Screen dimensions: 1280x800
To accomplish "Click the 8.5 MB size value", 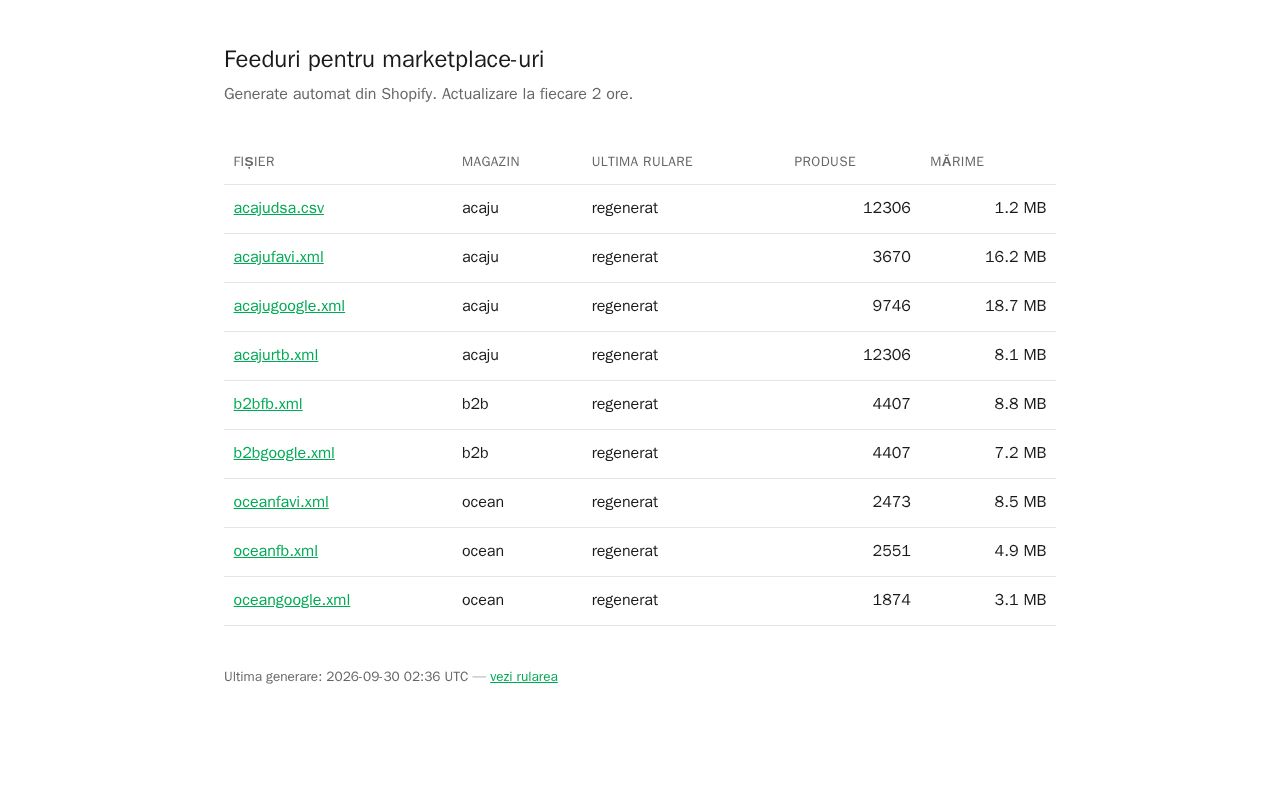I will click(1020, 502).
